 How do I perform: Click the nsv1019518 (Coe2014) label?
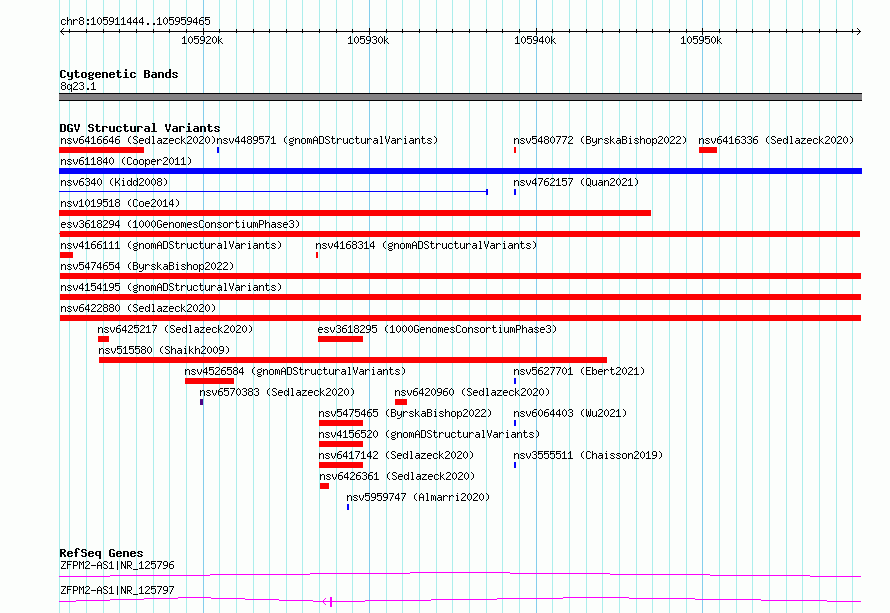(120, 203)
